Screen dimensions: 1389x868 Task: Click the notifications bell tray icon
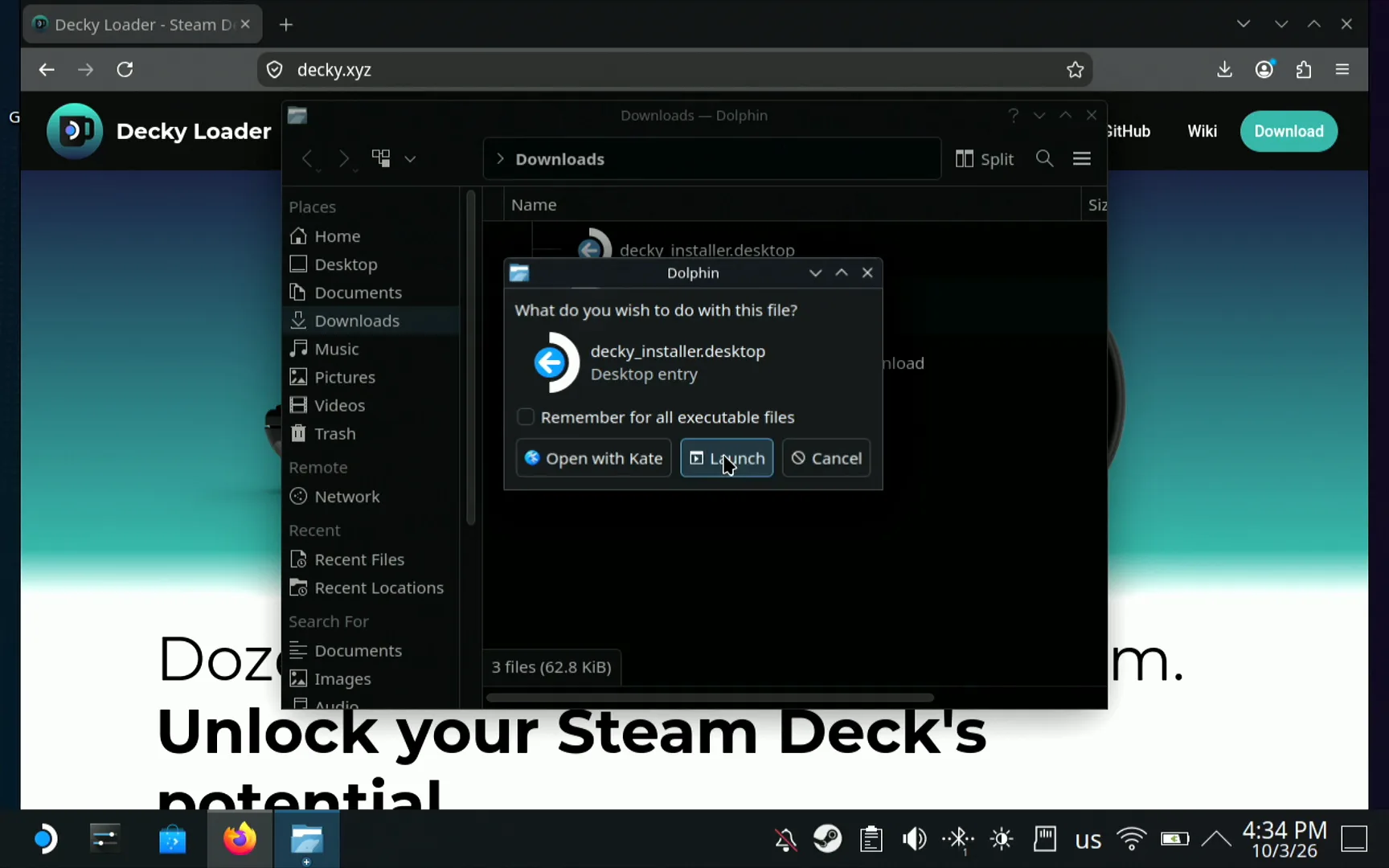tap(785, 840)
